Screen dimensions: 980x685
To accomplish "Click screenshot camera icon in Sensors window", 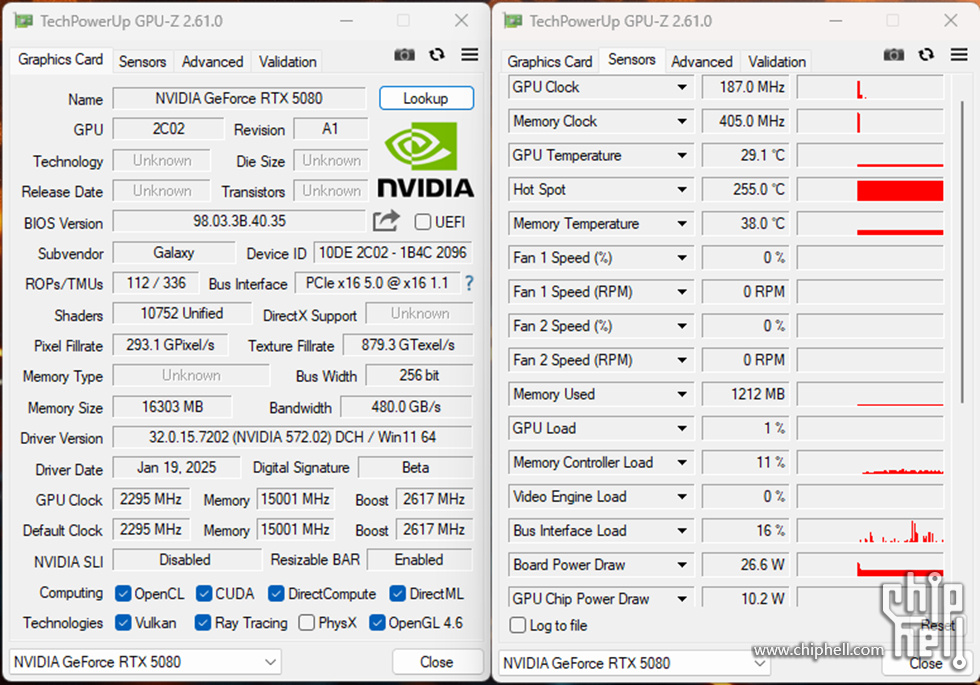I will click(894, 55).
